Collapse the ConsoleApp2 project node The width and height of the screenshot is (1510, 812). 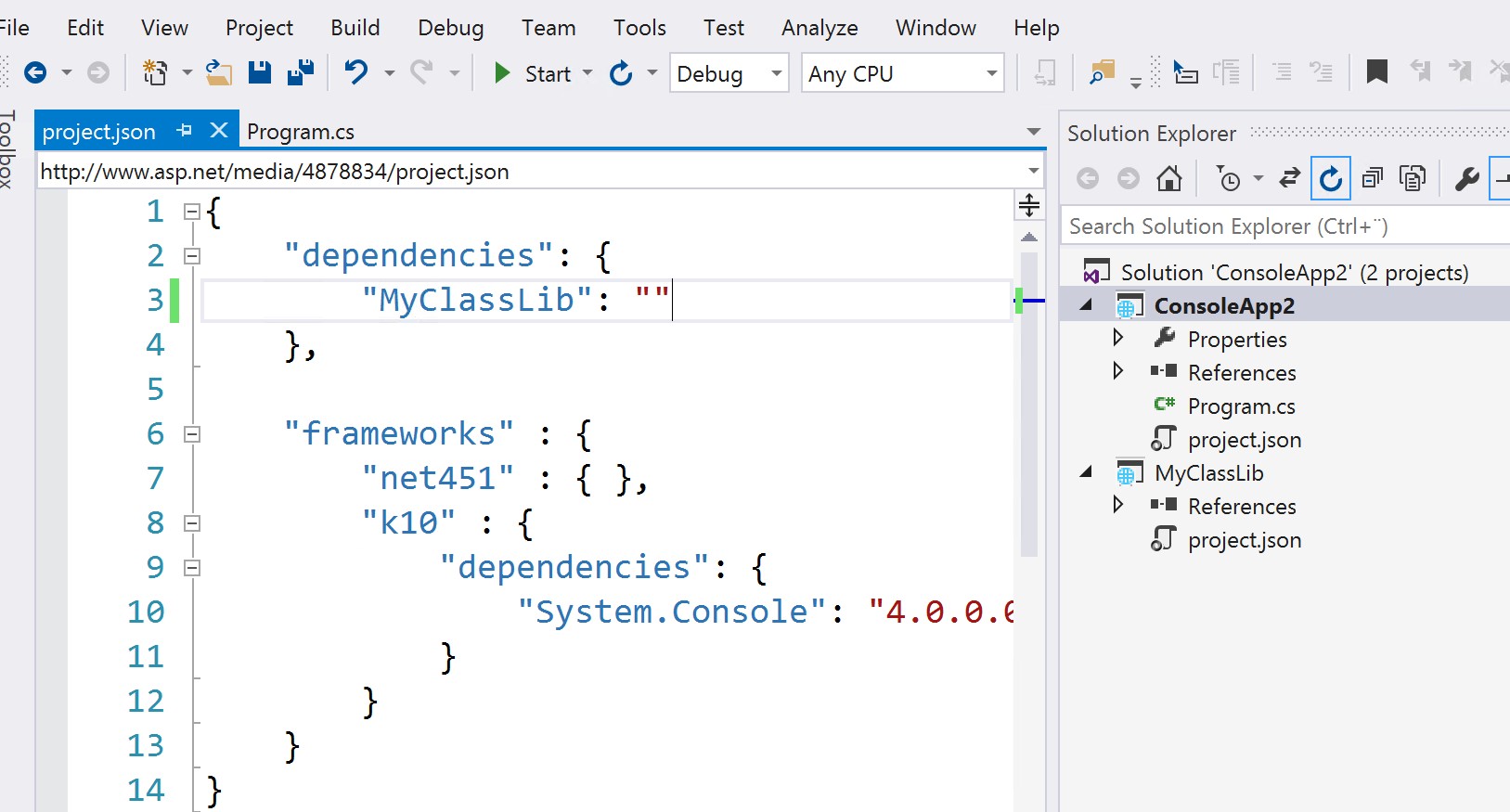pos(1086,305)
